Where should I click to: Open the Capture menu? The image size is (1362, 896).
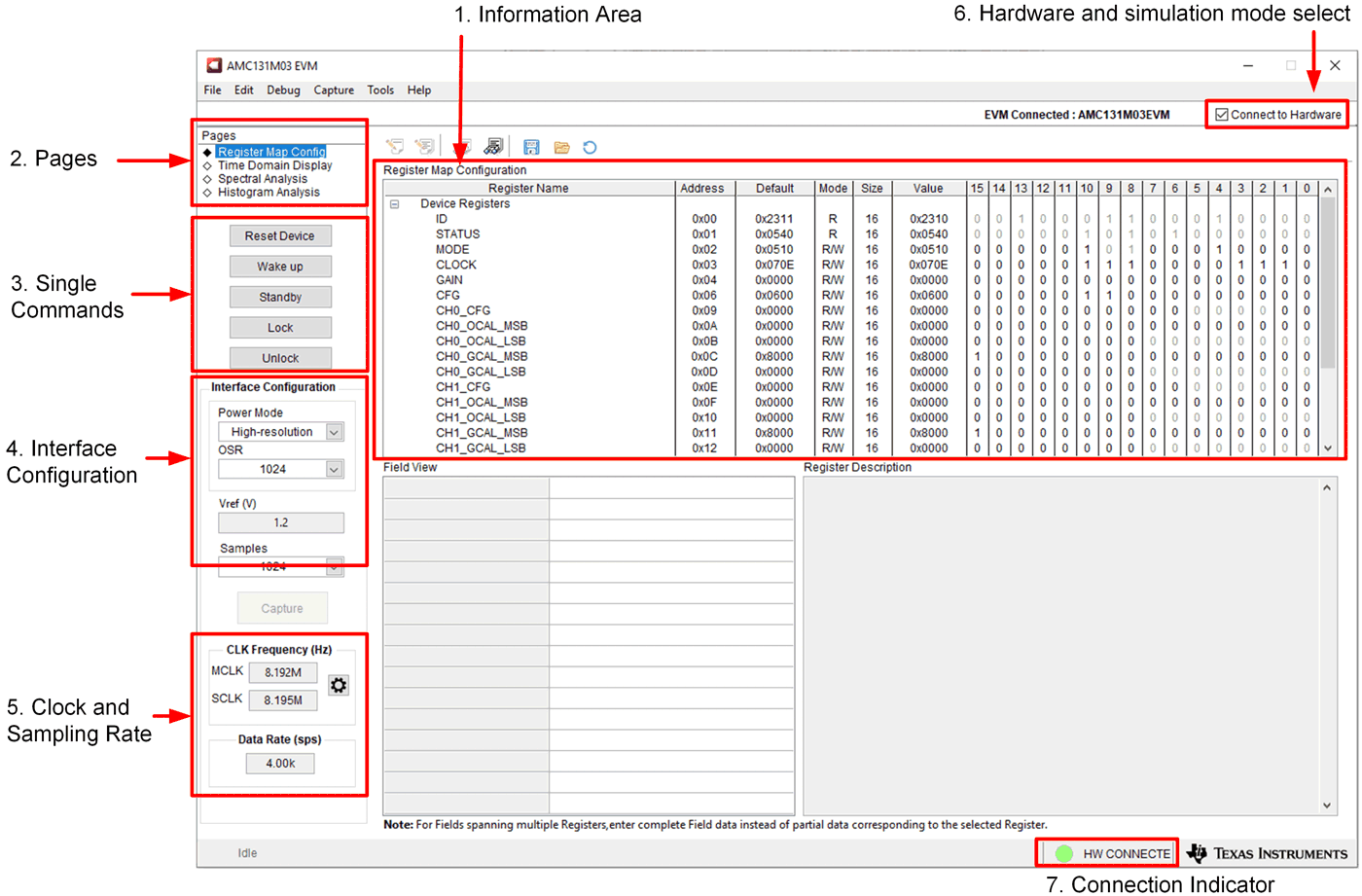334,90
